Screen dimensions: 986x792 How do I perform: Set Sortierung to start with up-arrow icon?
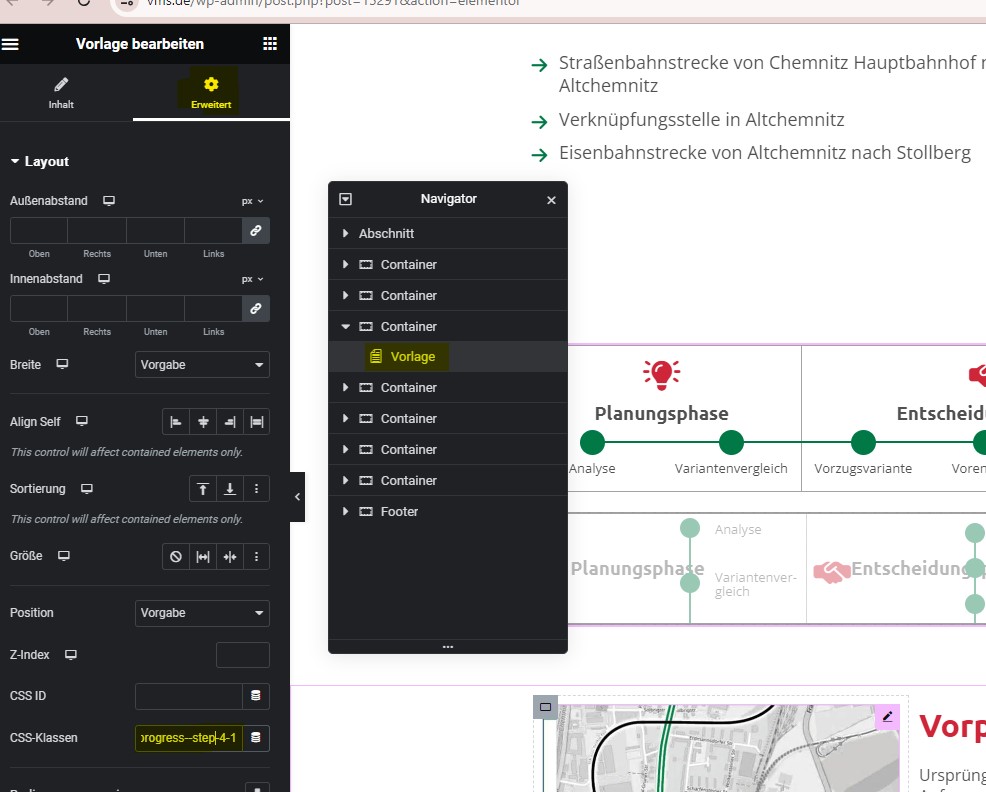[203, 489]
